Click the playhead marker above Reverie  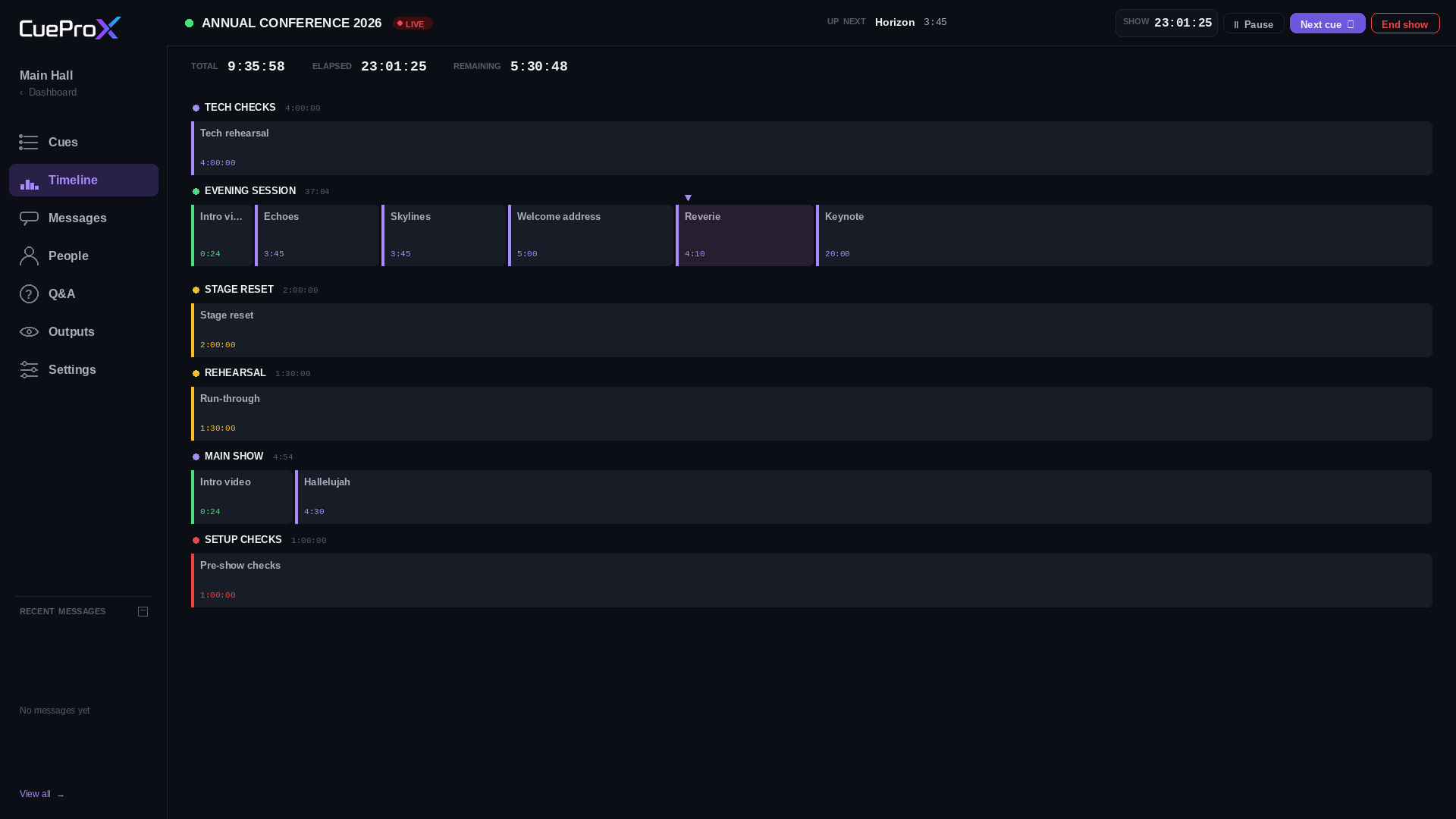tap(688, 198)
